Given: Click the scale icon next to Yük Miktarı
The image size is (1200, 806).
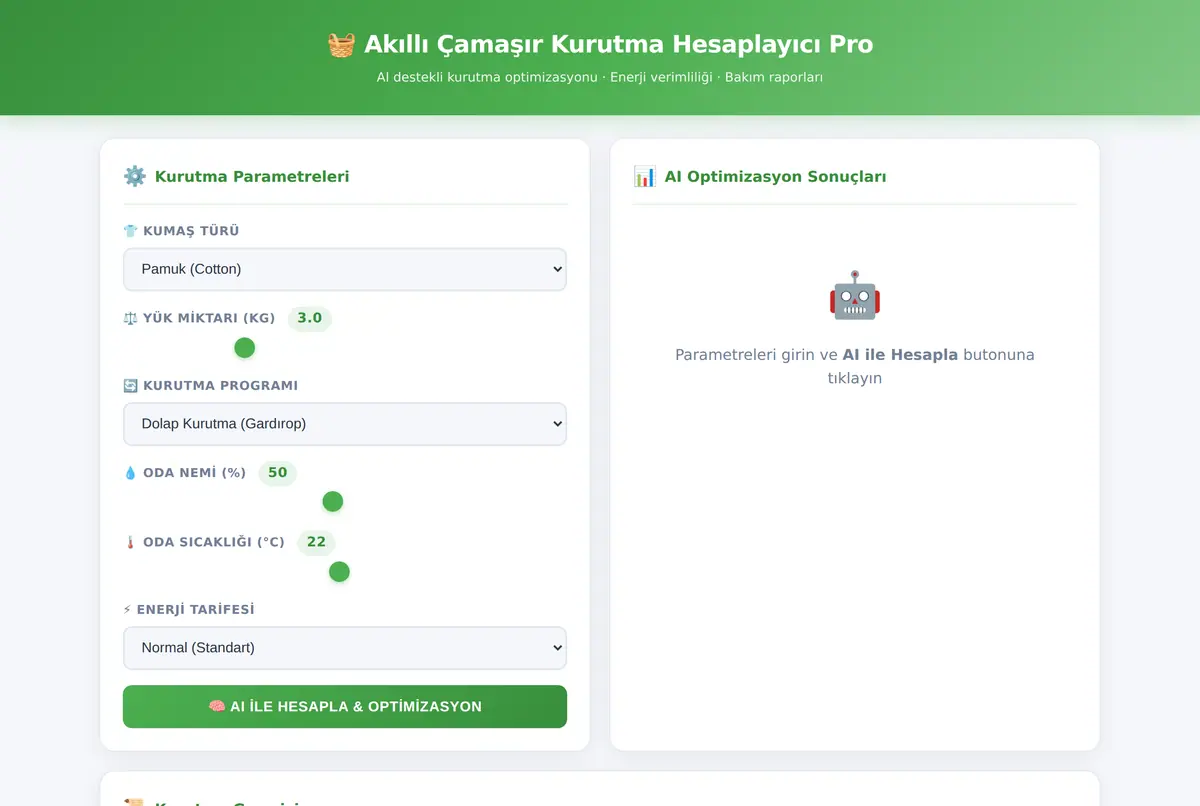Looking at the screenshot, I should pyautogui.click(x=130, y=318).
